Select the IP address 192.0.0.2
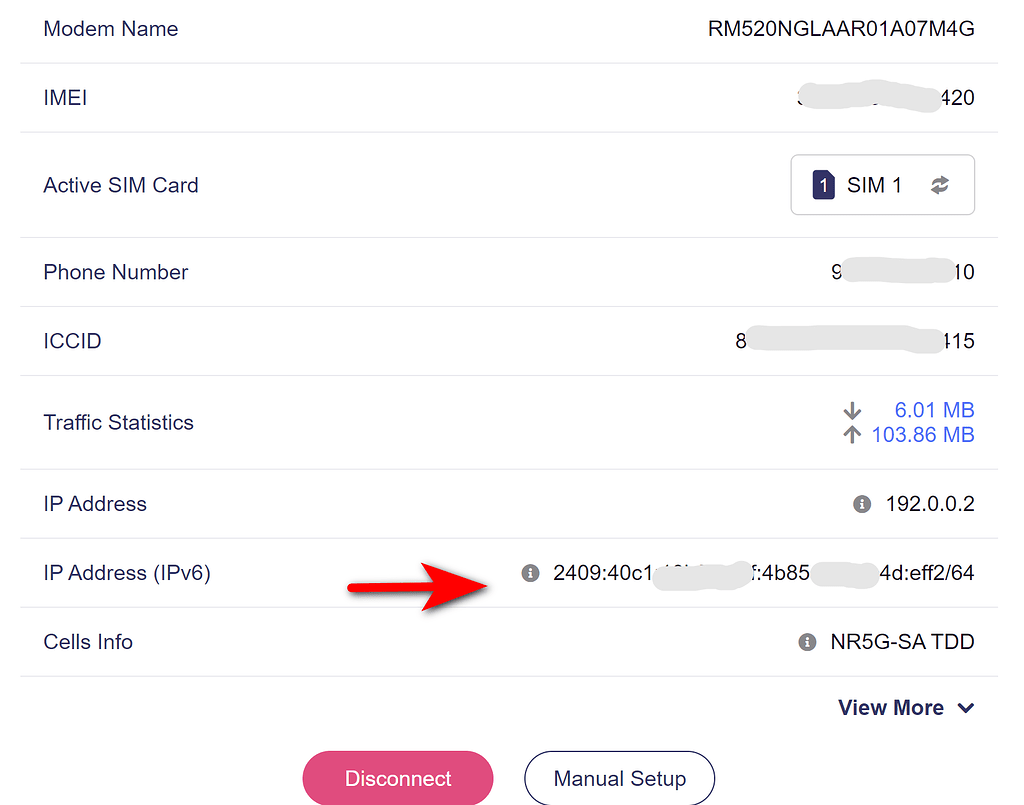 [930, 504]
